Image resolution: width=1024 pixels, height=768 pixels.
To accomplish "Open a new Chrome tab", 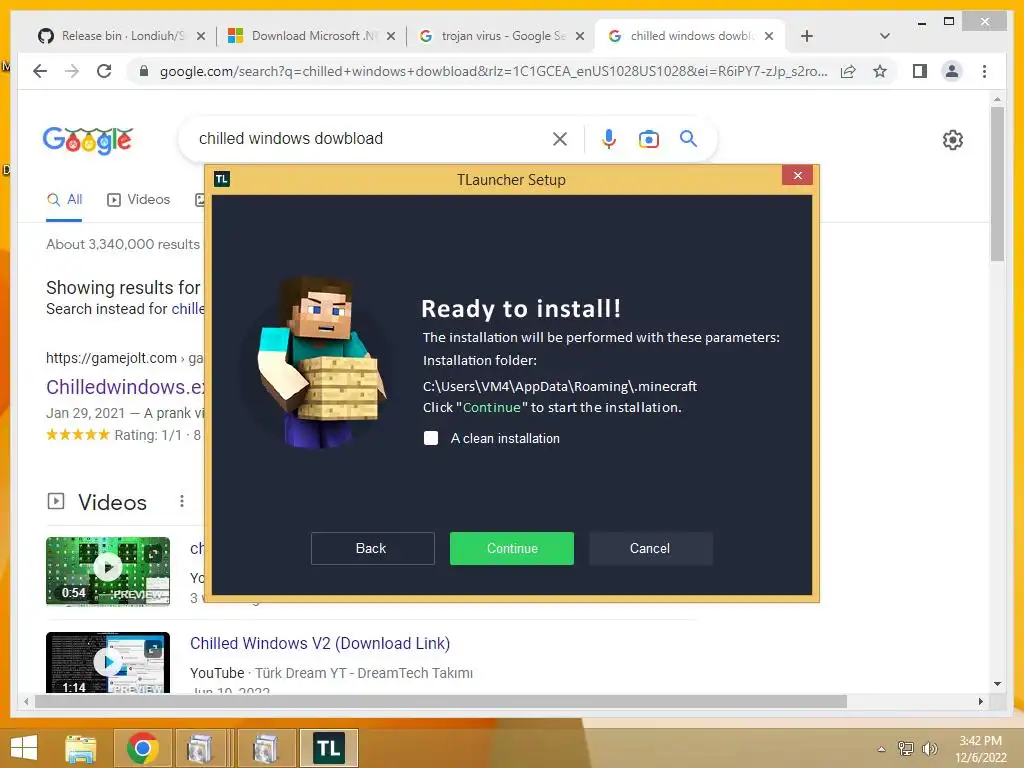I will [x=807, y=37].
